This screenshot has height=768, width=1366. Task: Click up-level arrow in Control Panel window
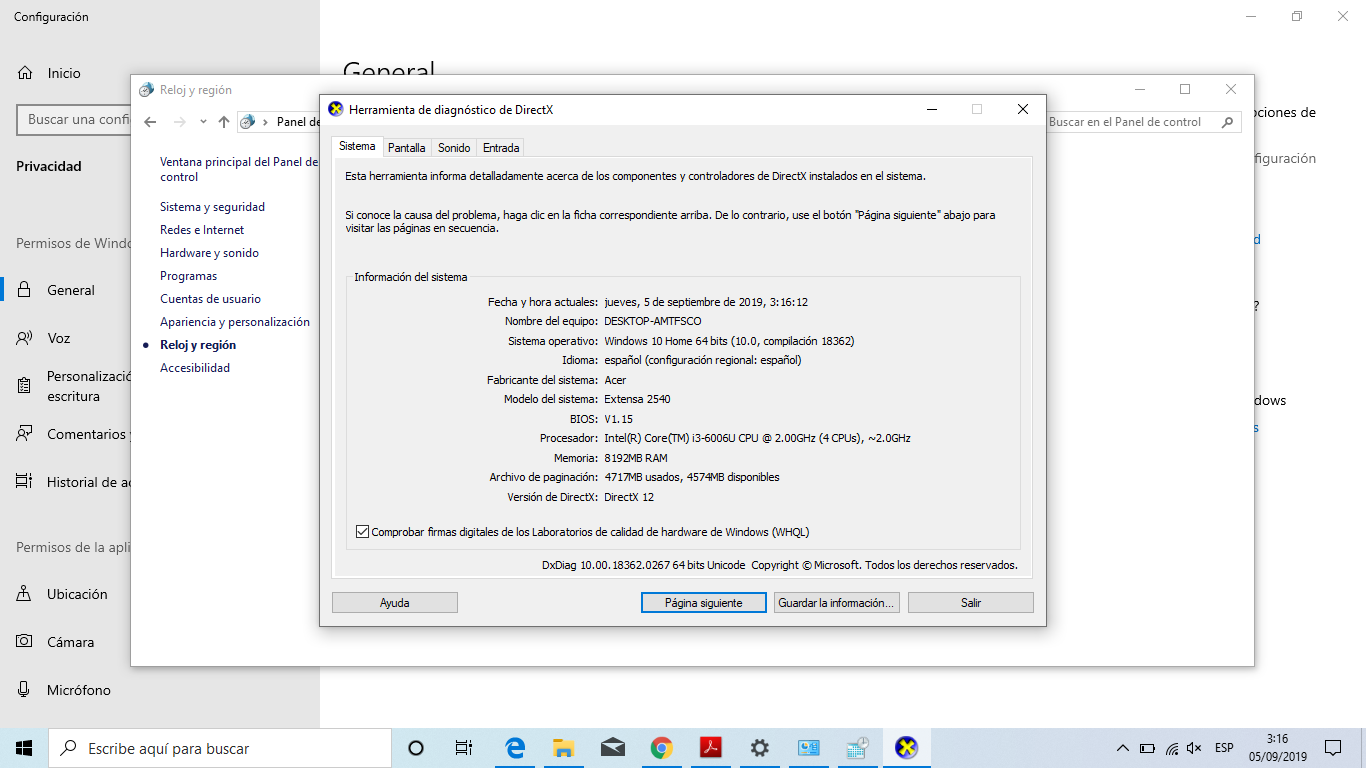tap(224, 122)
